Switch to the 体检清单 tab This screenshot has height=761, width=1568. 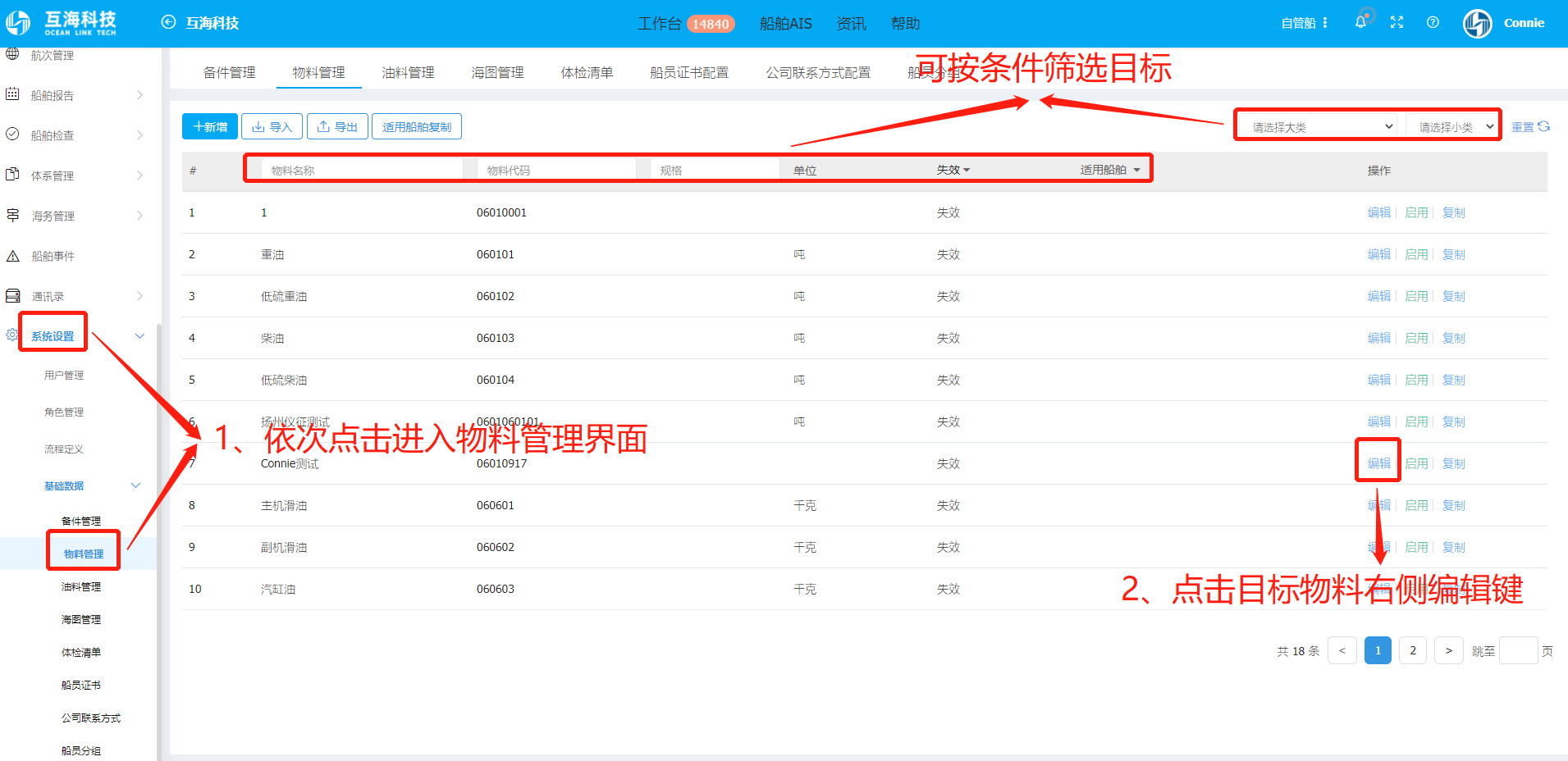coord(587,72)
